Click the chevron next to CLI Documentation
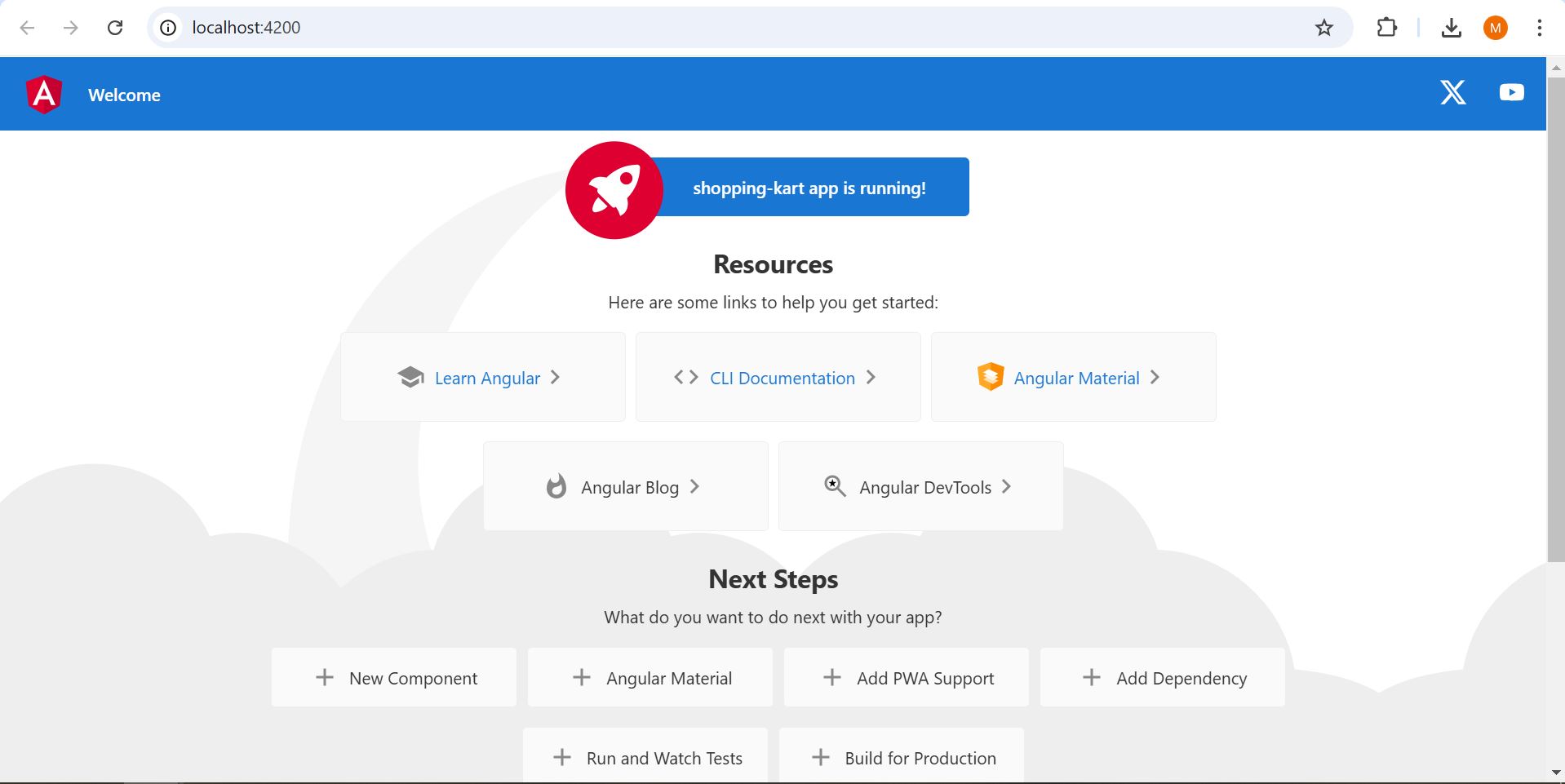1565x784 pixels. (871, 377)
